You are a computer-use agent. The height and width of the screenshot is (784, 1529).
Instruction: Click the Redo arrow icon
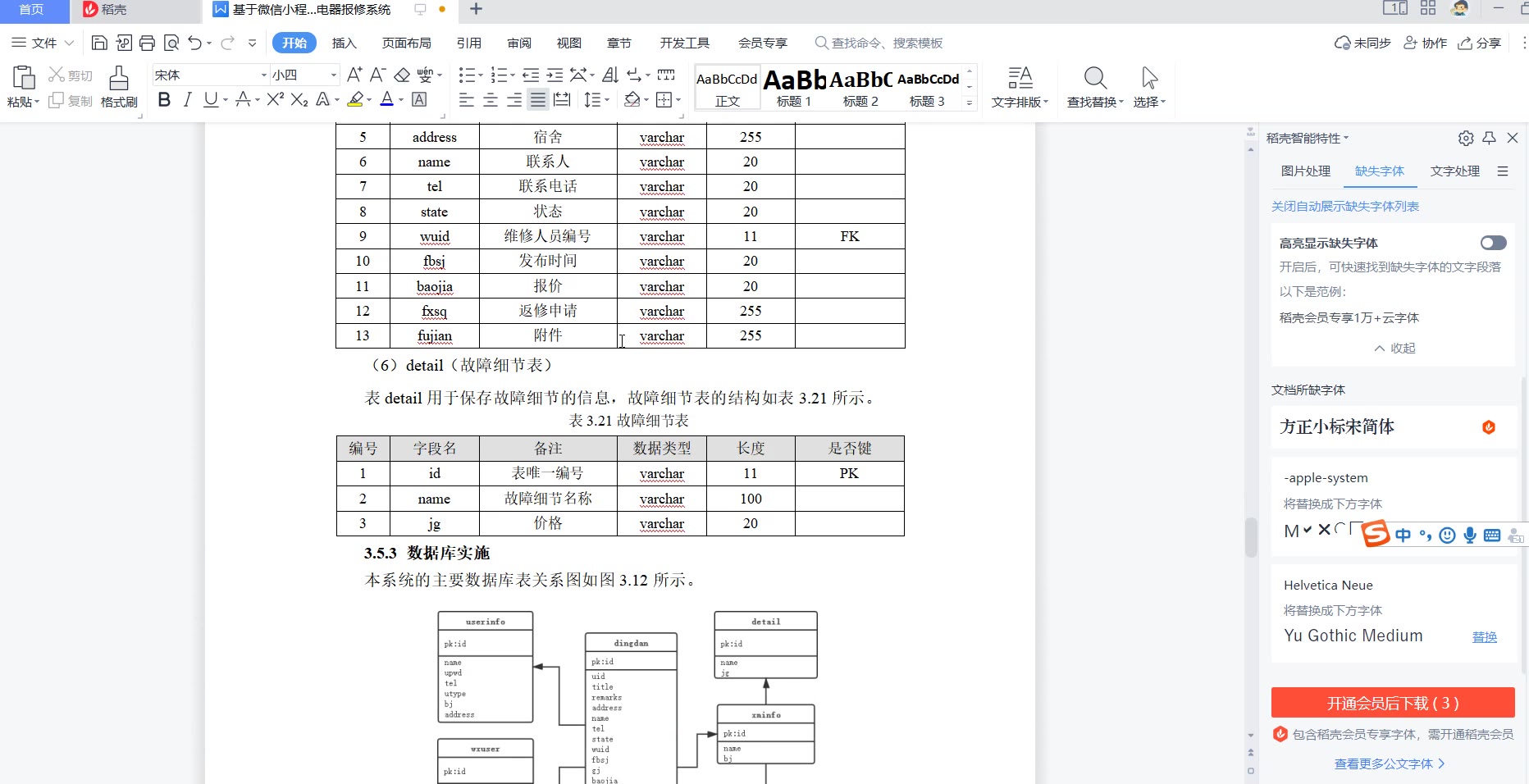[227, 43]
